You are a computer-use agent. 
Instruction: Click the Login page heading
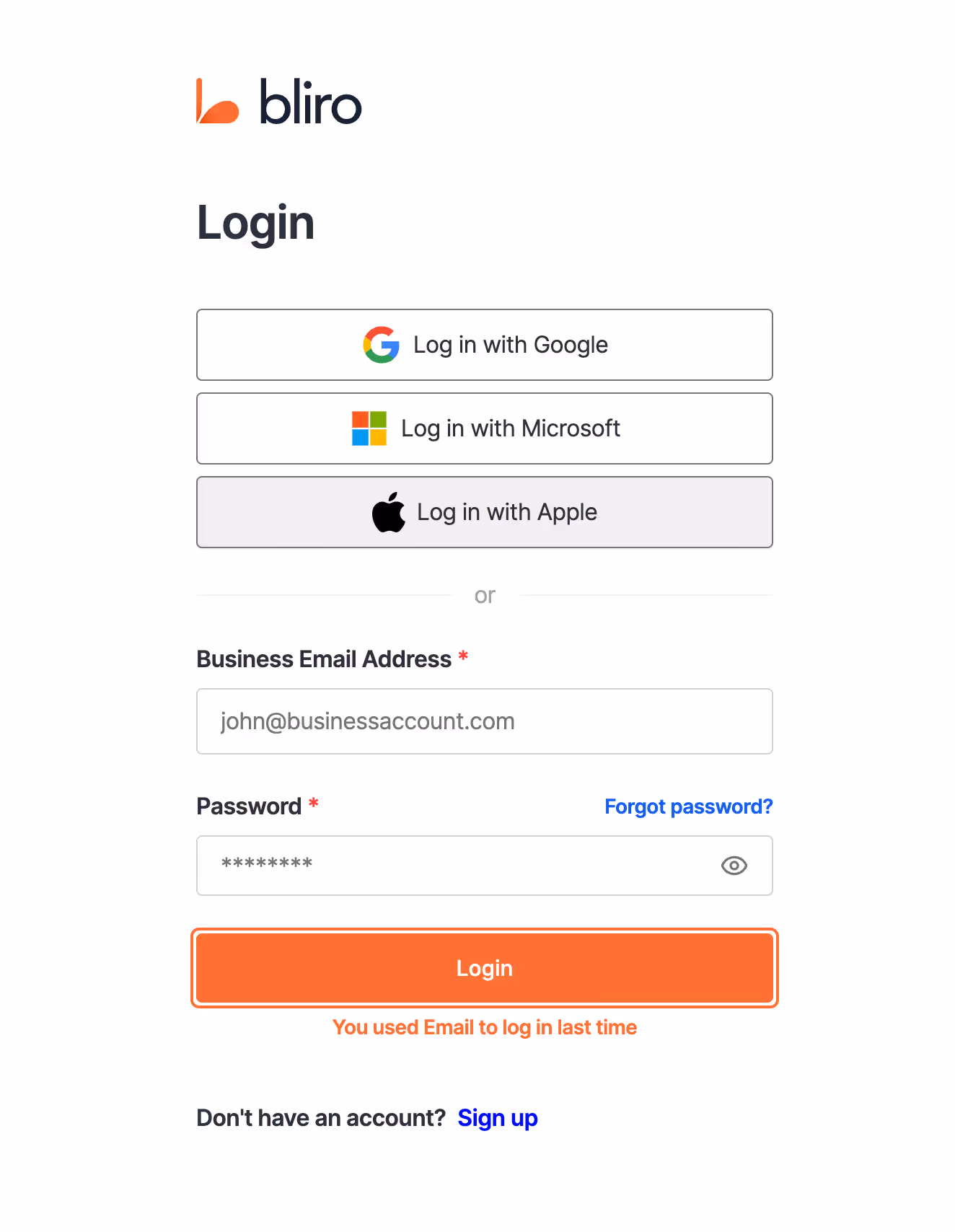(256, 223)
